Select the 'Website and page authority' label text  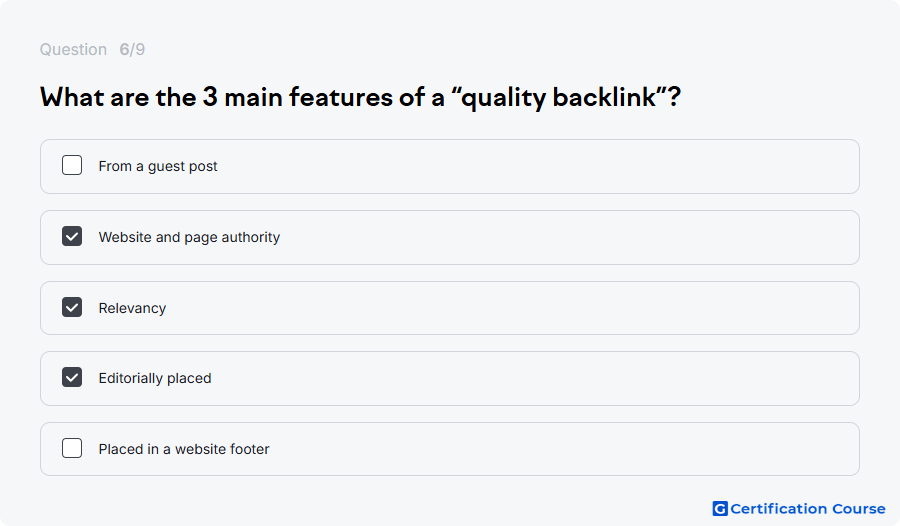click(189, 237)
